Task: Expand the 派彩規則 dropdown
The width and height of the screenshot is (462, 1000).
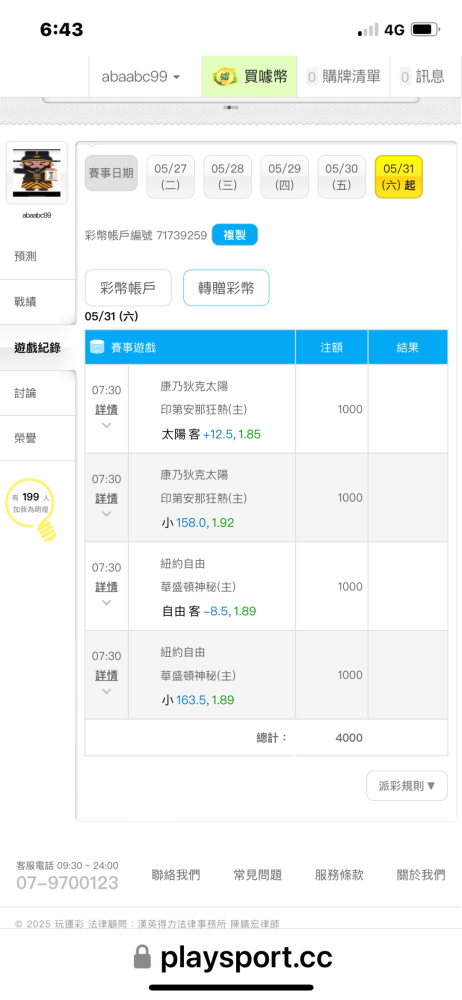Action: (407, 786)
